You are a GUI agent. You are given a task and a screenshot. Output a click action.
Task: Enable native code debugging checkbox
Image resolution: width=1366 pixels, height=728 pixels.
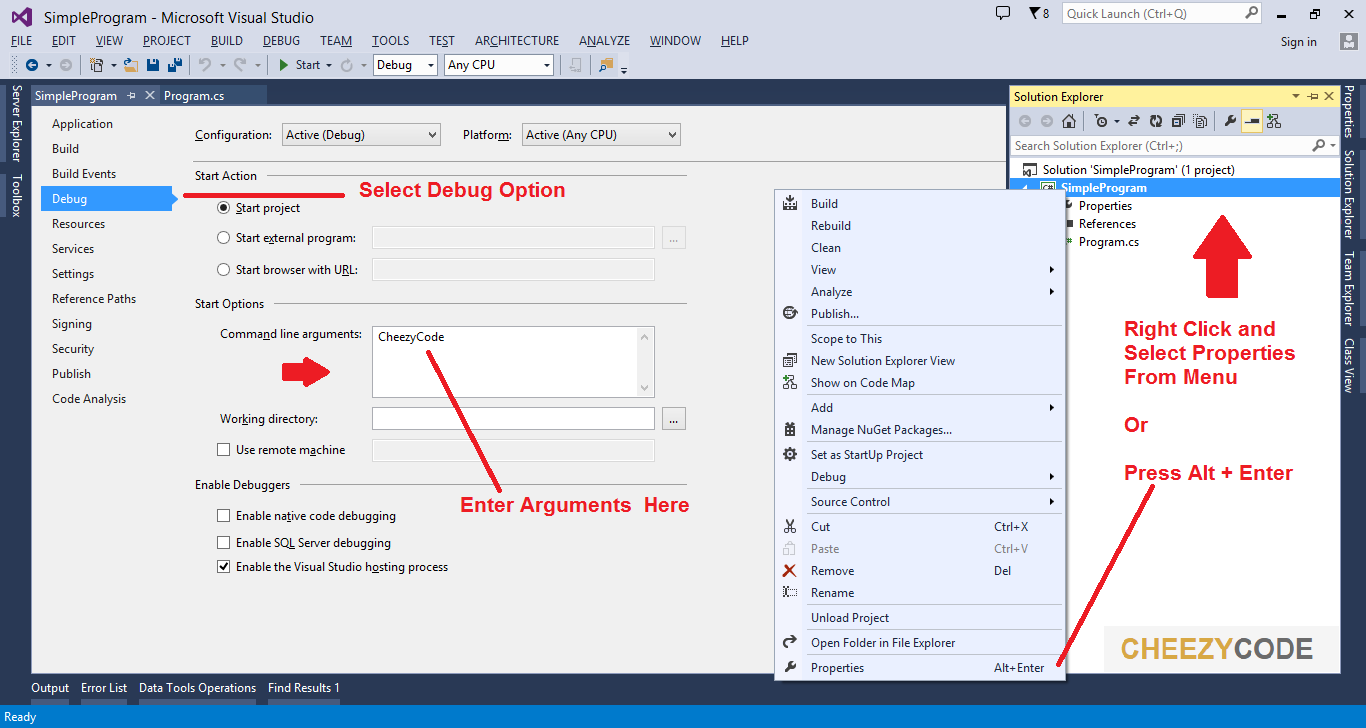tap(223, 516)
